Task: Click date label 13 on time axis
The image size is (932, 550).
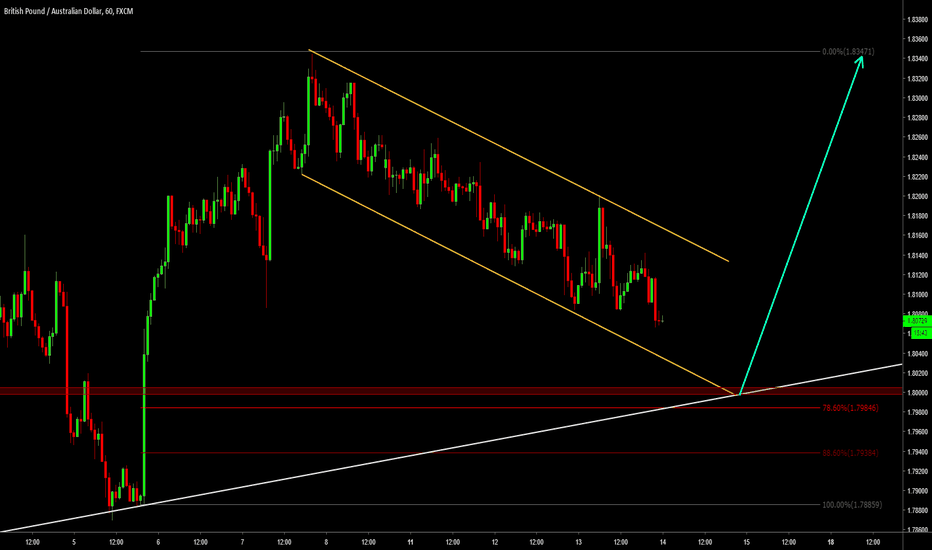Action: tap(579, 542)
